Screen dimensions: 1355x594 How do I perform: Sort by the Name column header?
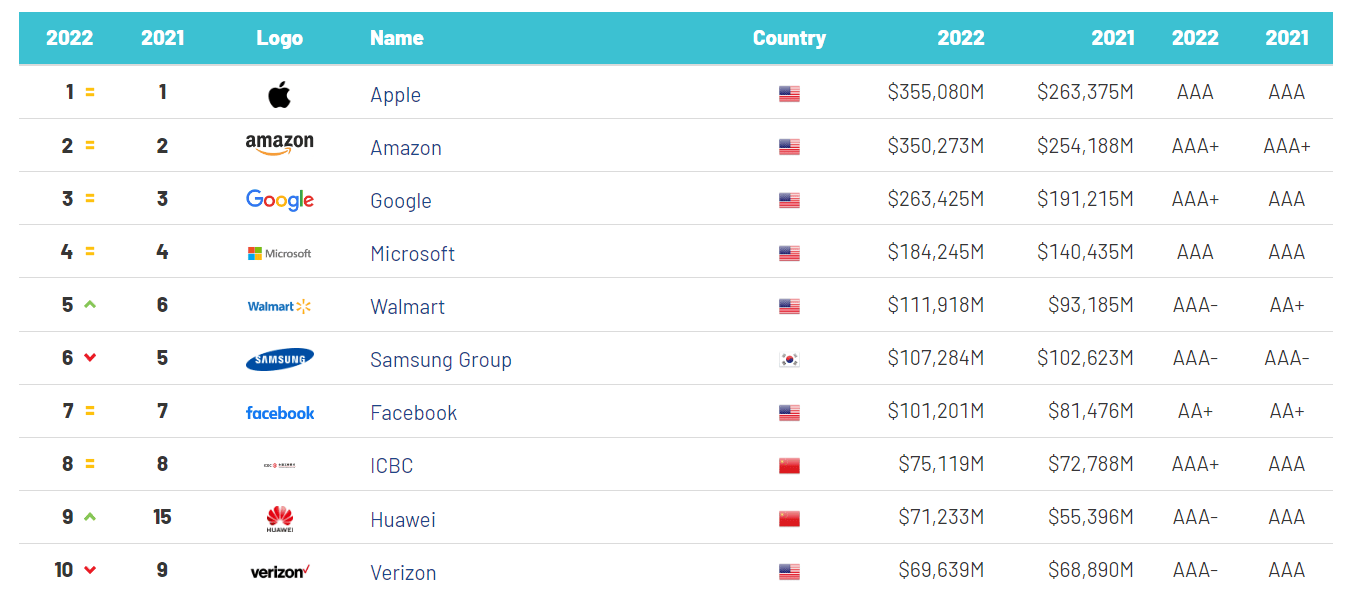pos(397,38)
